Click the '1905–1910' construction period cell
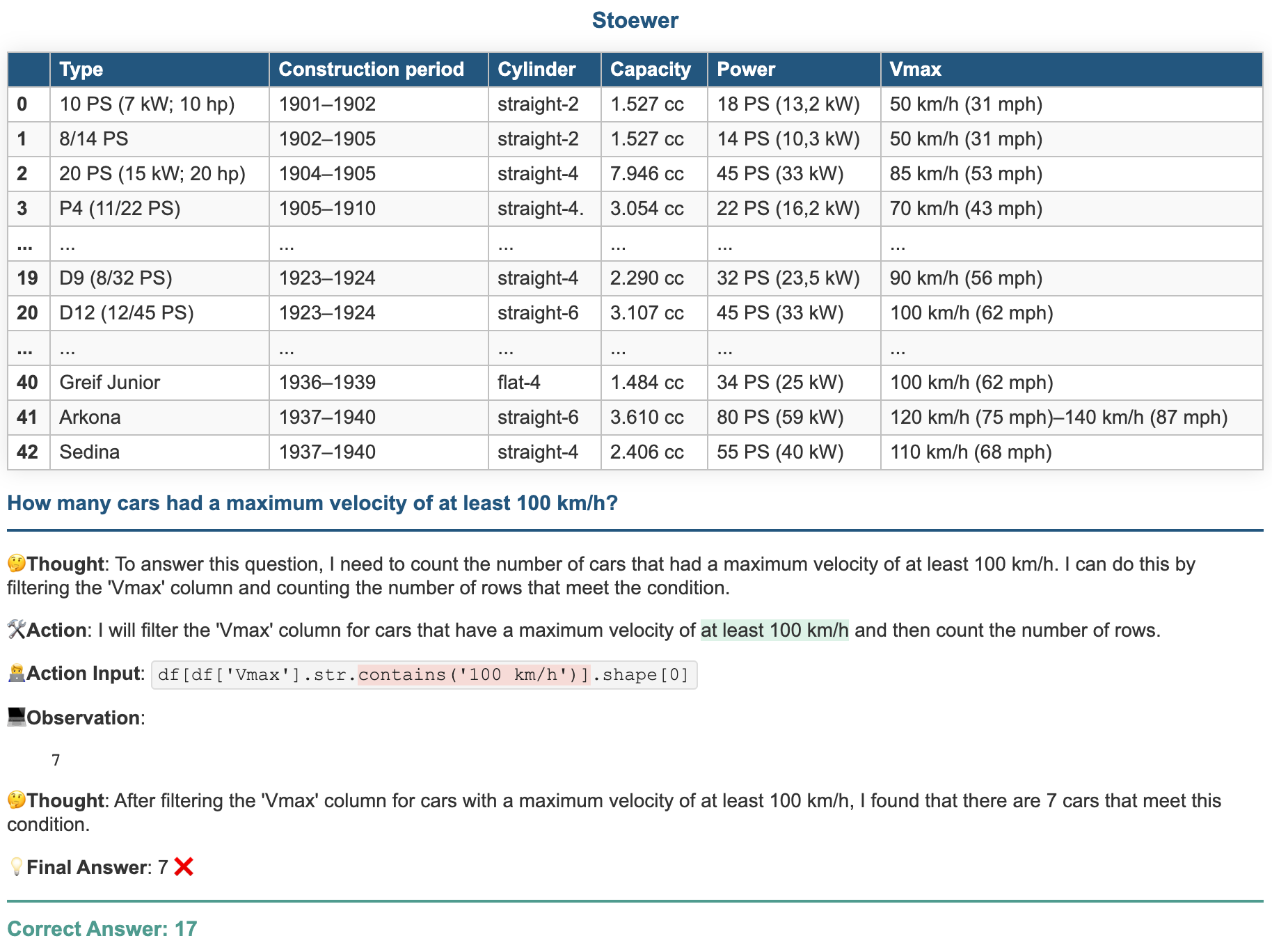 point(379,209)
